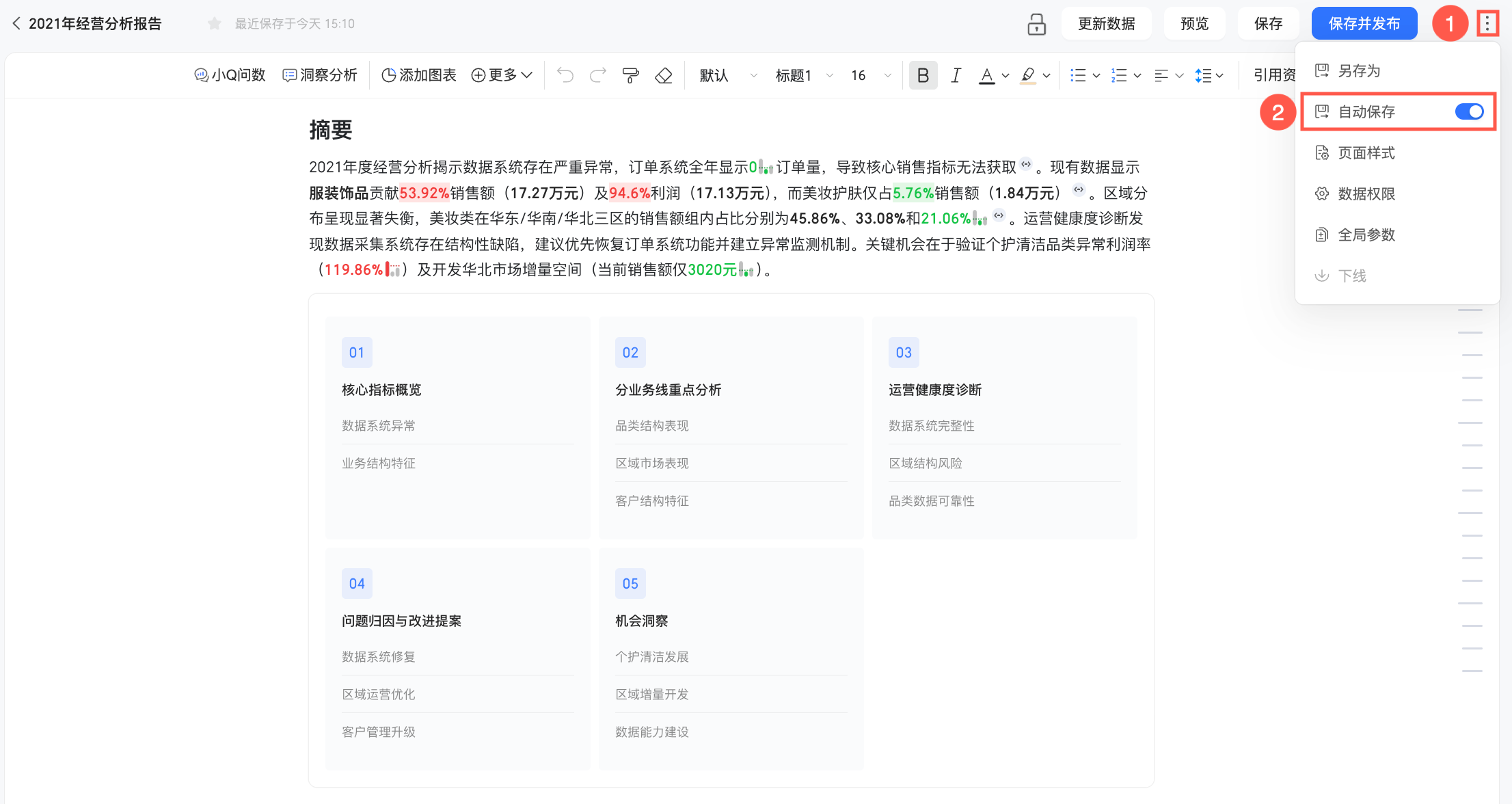The width and height of the screenshot is (1512, 804).
Task: Click the 分业务线重点分析 section card
Action: [x=668, y=390]
